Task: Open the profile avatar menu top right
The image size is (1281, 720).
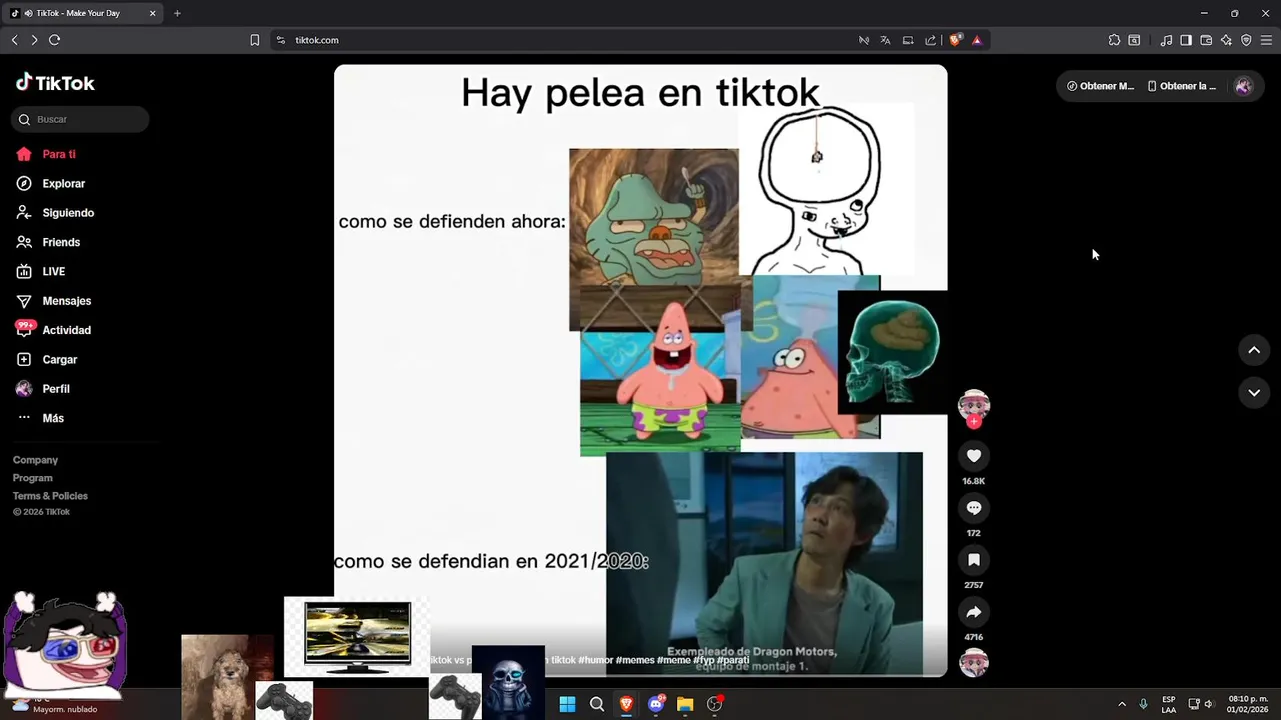Action: pyautogui.click(x=1244, y=86)
